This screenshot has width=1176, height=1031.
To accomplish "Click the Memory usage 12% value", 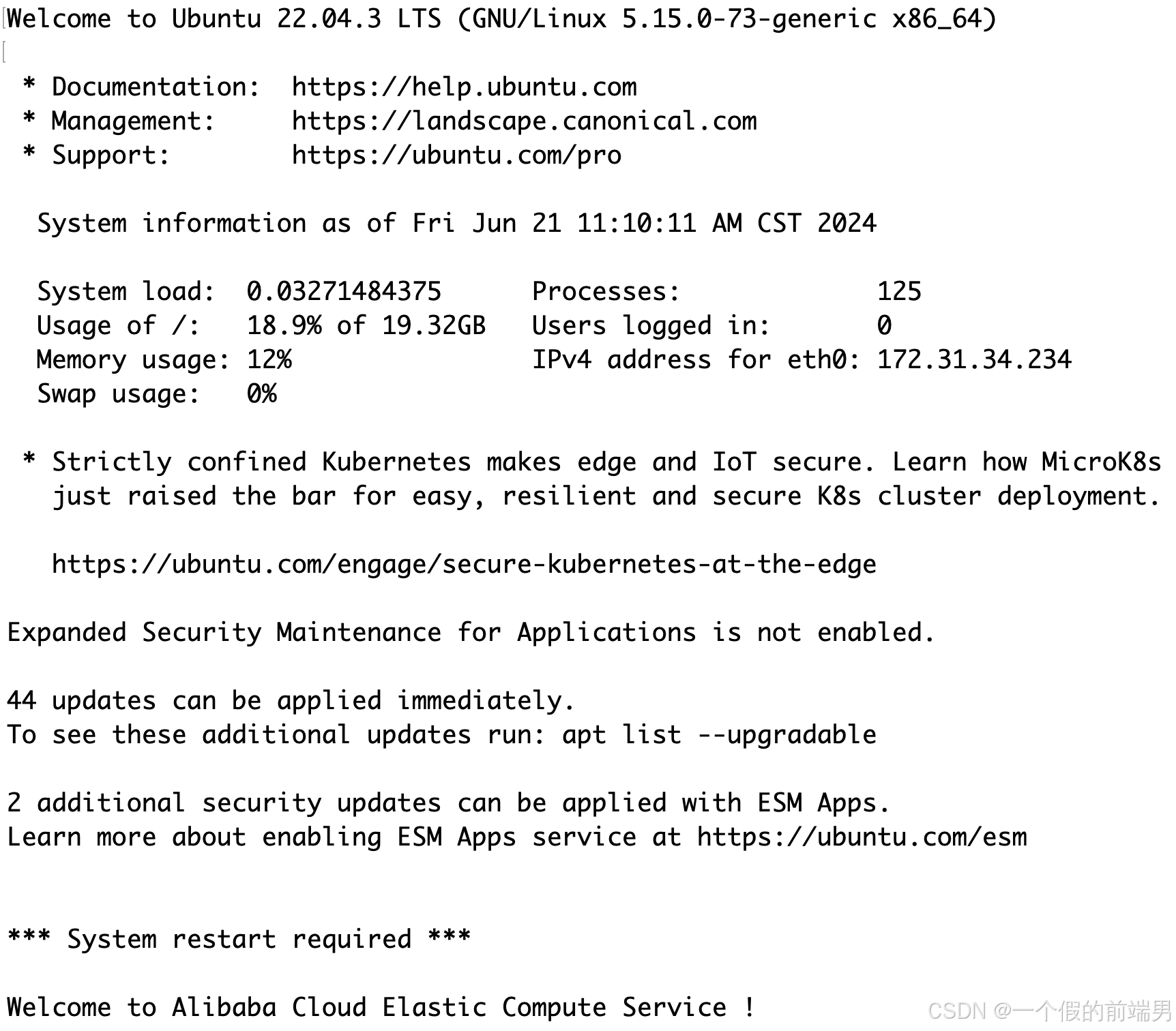I will coord(269,360).
